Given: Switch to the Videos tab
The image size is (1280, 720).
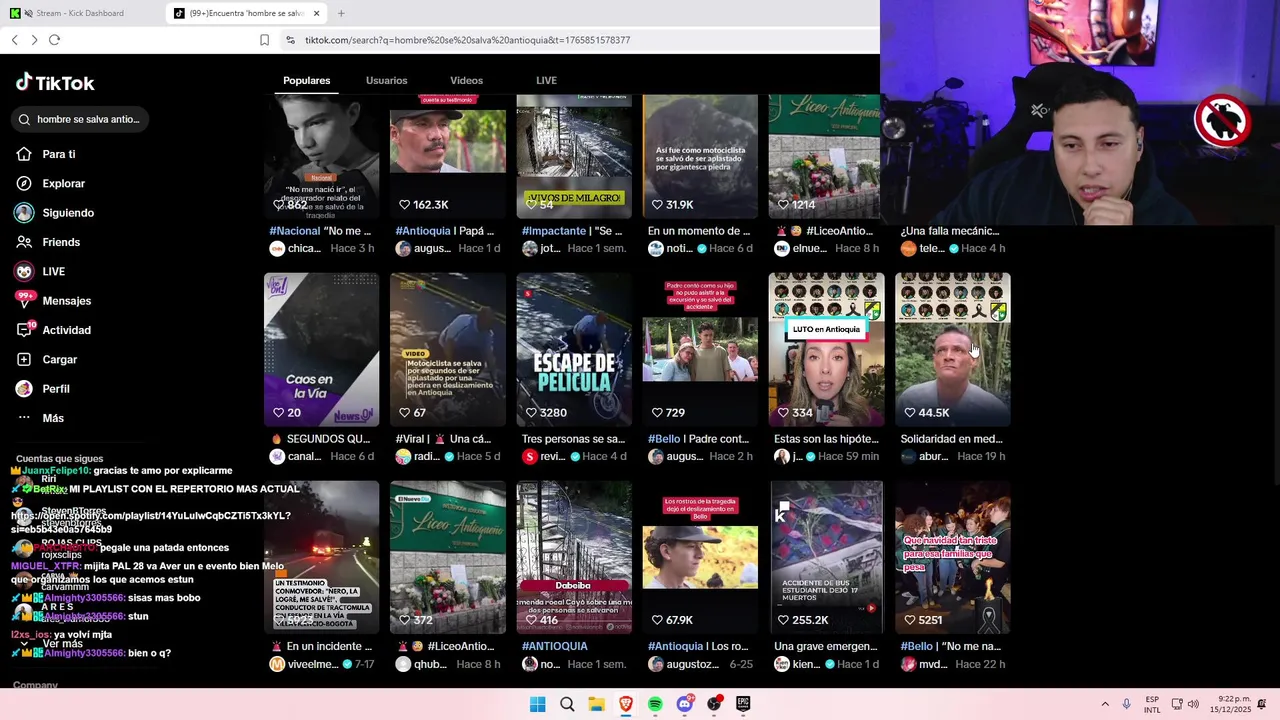Looking at the screenshot, I should click(x=466, y=80).
